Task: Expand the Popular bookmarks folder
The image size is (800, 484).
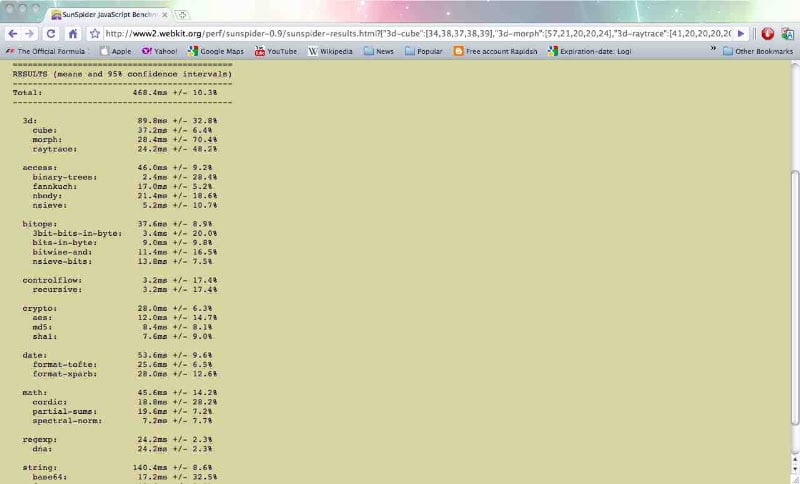Action: (423, 51)
